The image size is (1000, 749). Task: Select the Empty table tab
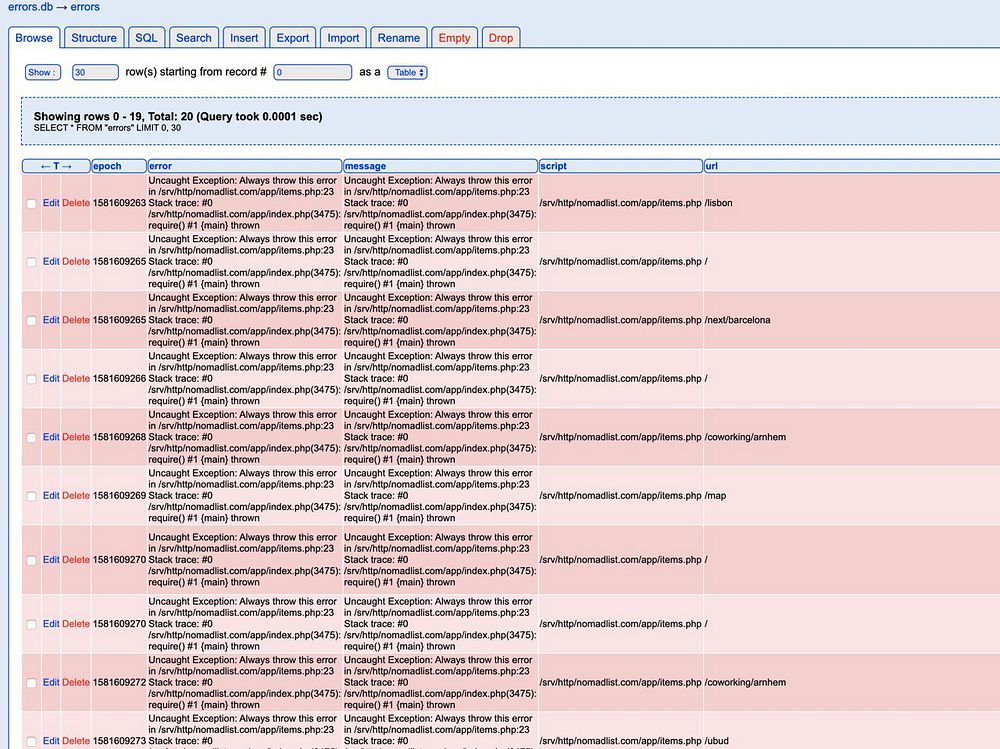[x=454, y=38]
